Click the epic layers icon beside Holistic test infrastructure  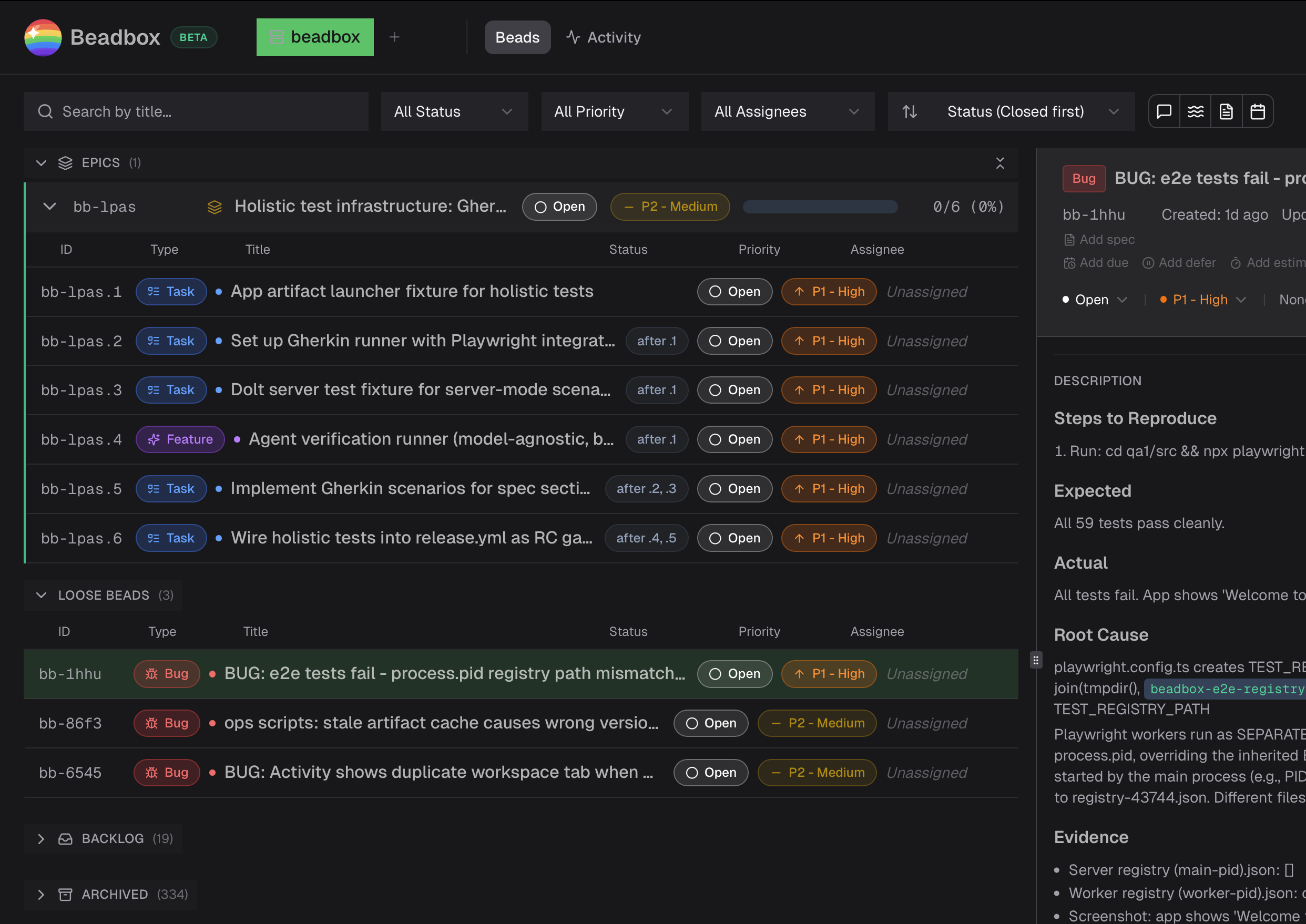[215, 207]
